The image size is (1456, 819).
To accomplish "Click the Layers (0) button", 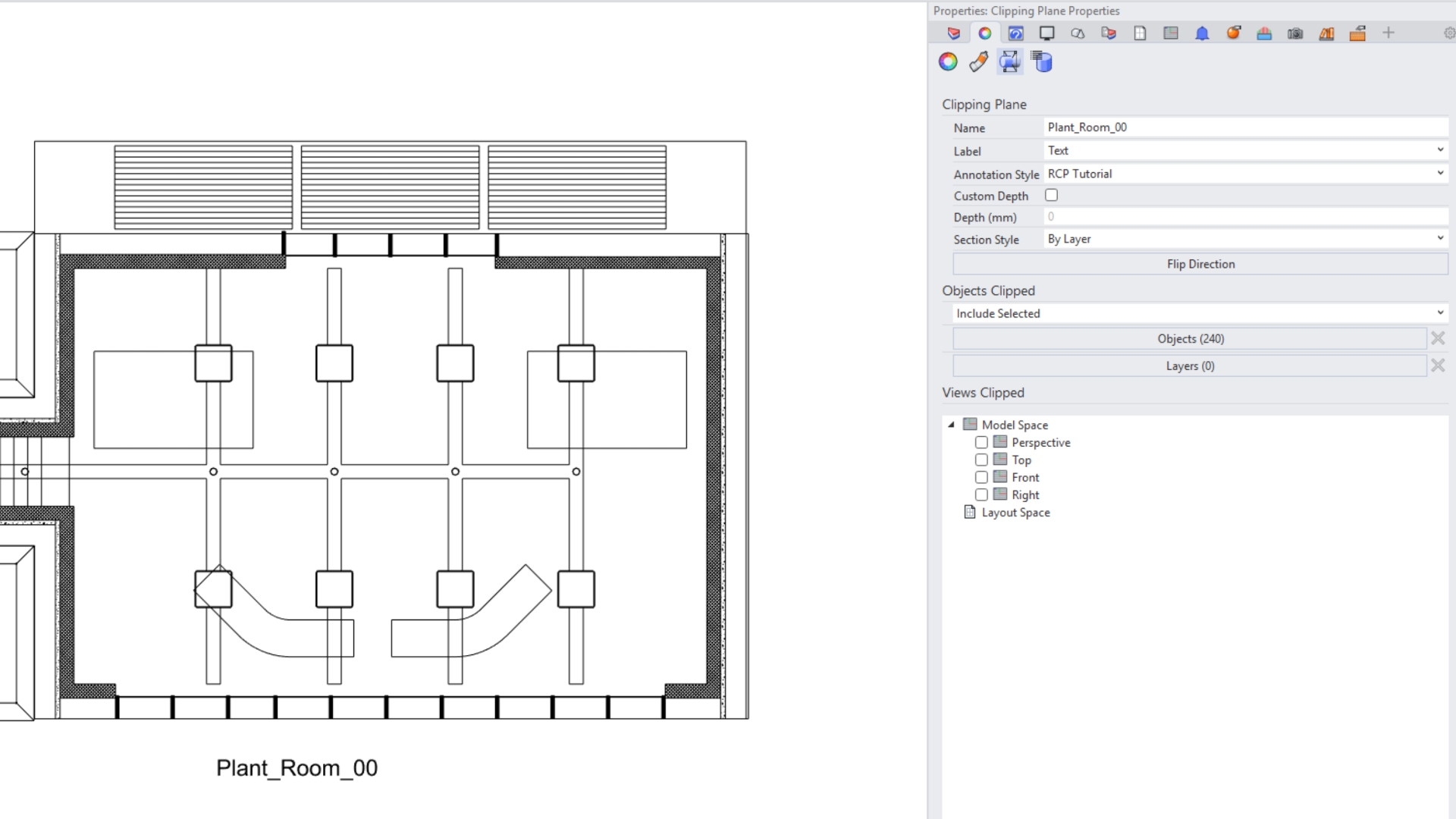I will pyautogui.click(x=1190, y=366).
